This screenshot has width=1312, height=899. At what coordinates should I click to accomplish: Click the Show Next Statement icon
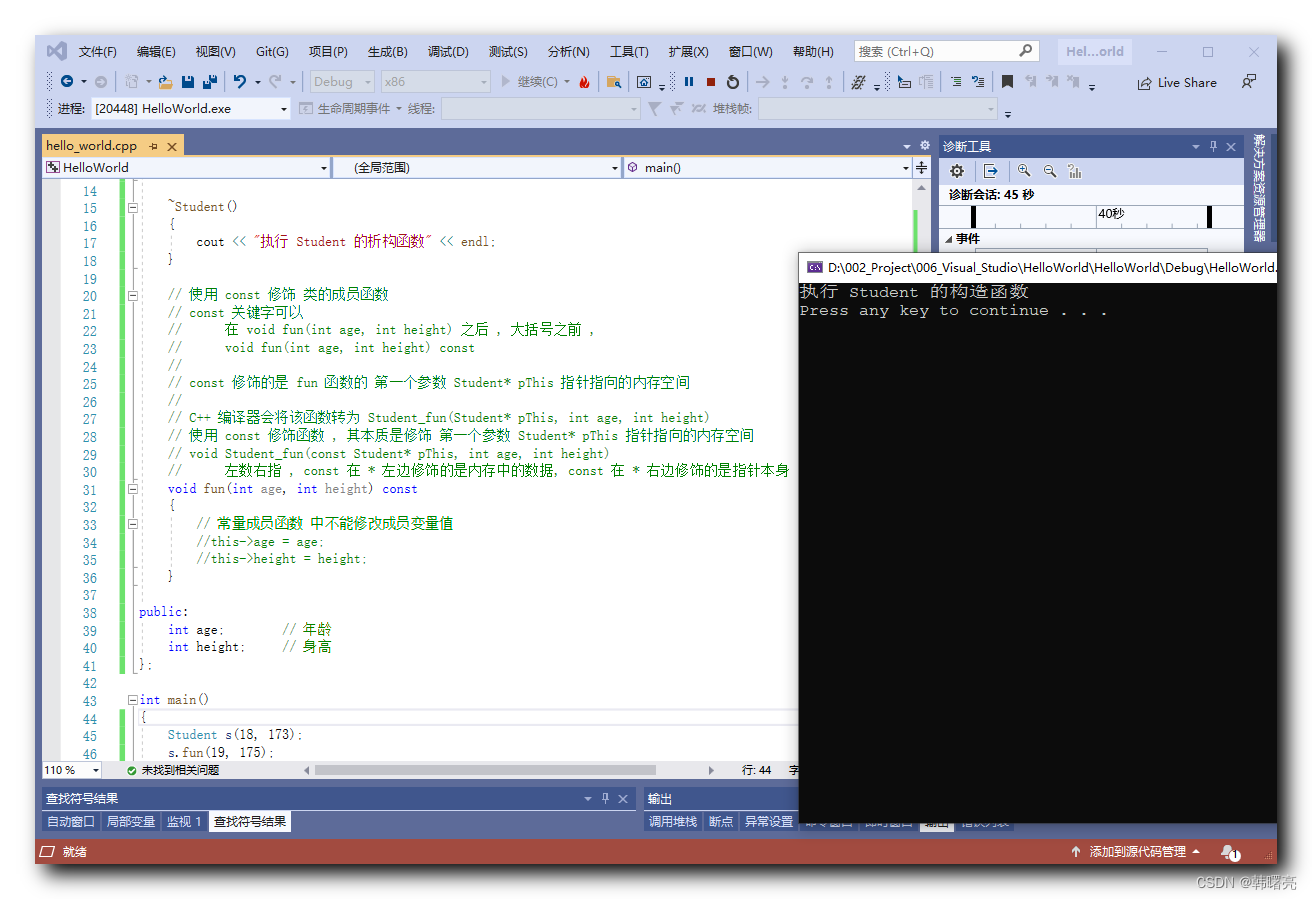coord(763,82)
